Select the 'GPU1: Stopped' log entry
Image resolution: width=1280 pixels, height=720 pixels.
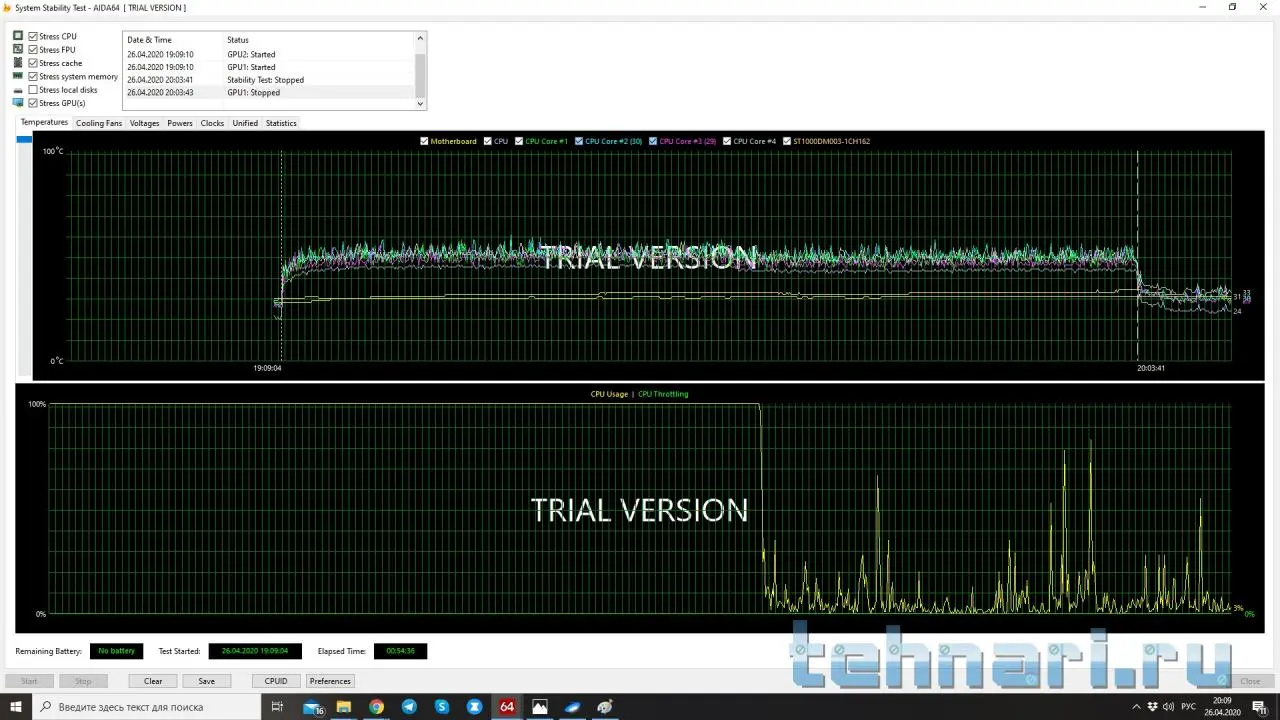pyautogui.click(x=268, y=92)
